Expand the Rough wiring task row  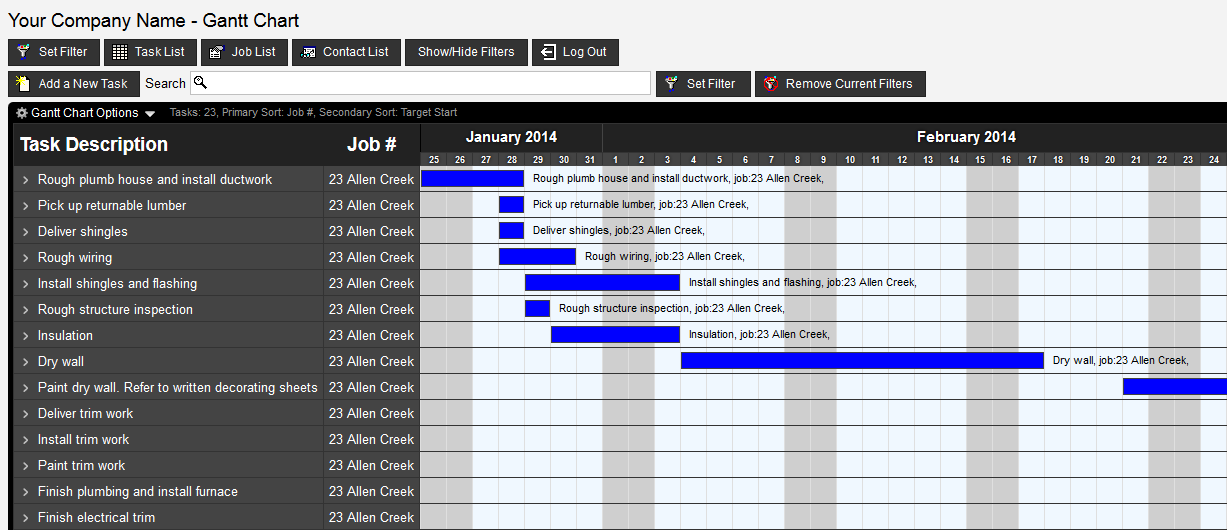pyautogui.click(x=26, y=258)
